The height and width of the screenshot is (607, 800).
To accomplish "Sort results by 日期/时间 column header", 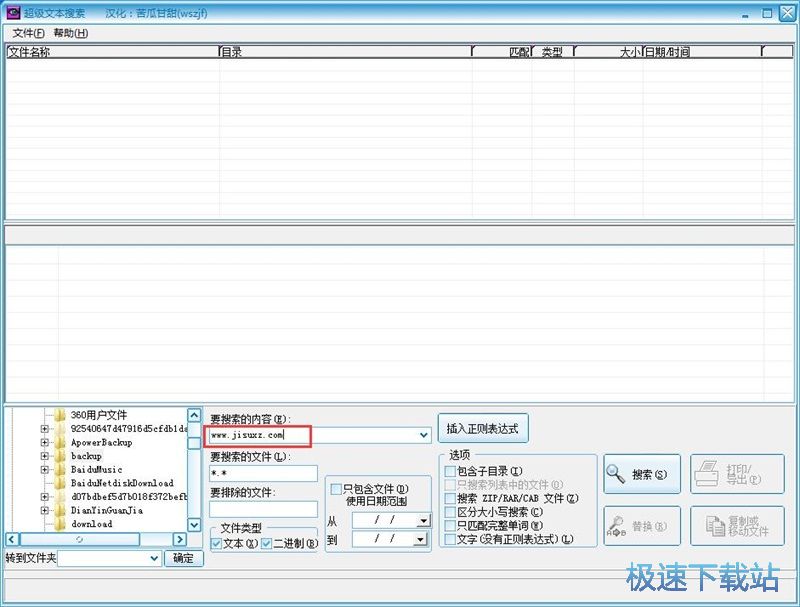I will click(702, 52).
